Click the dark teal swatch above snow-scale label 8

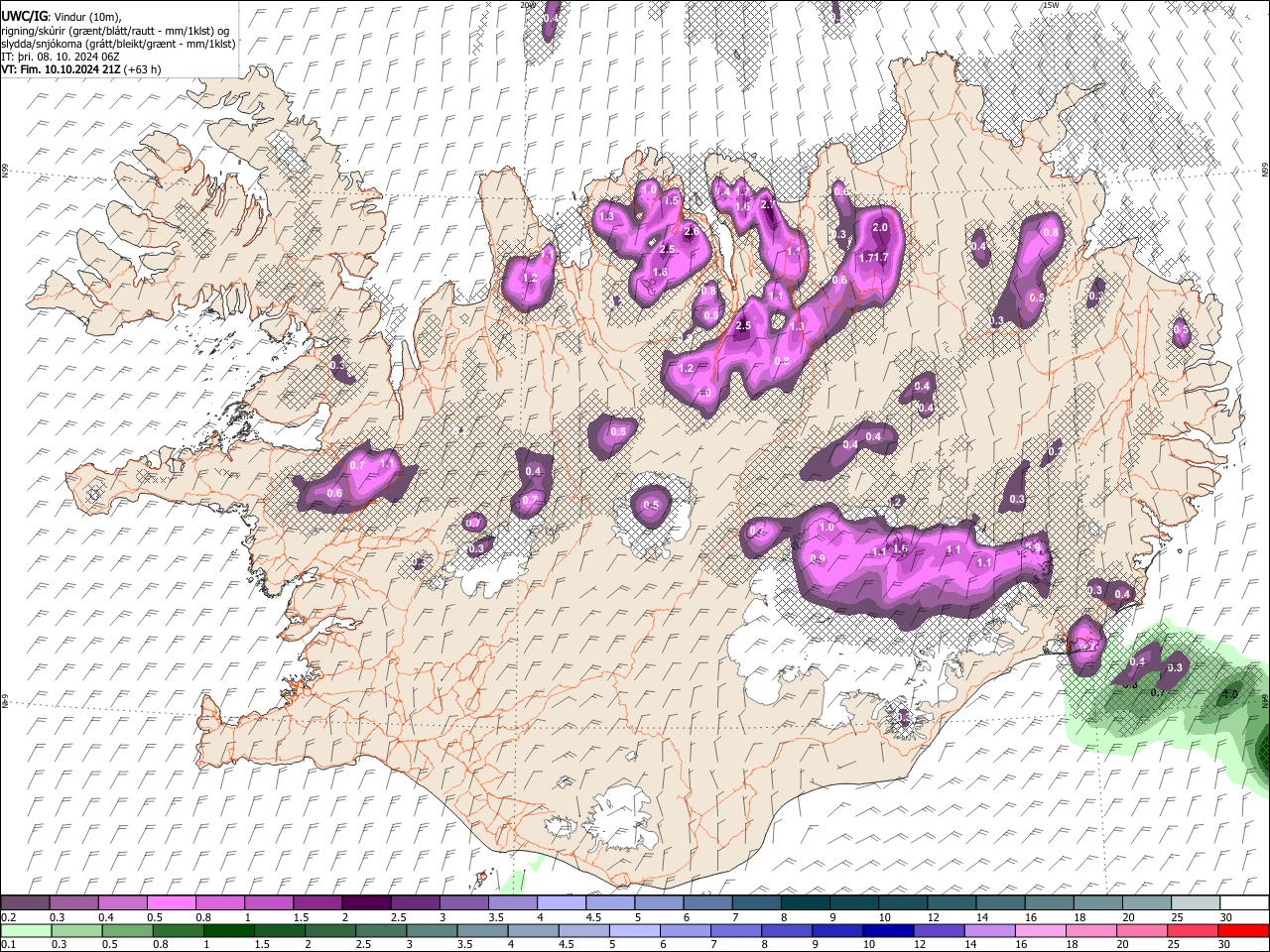[804, 903]
